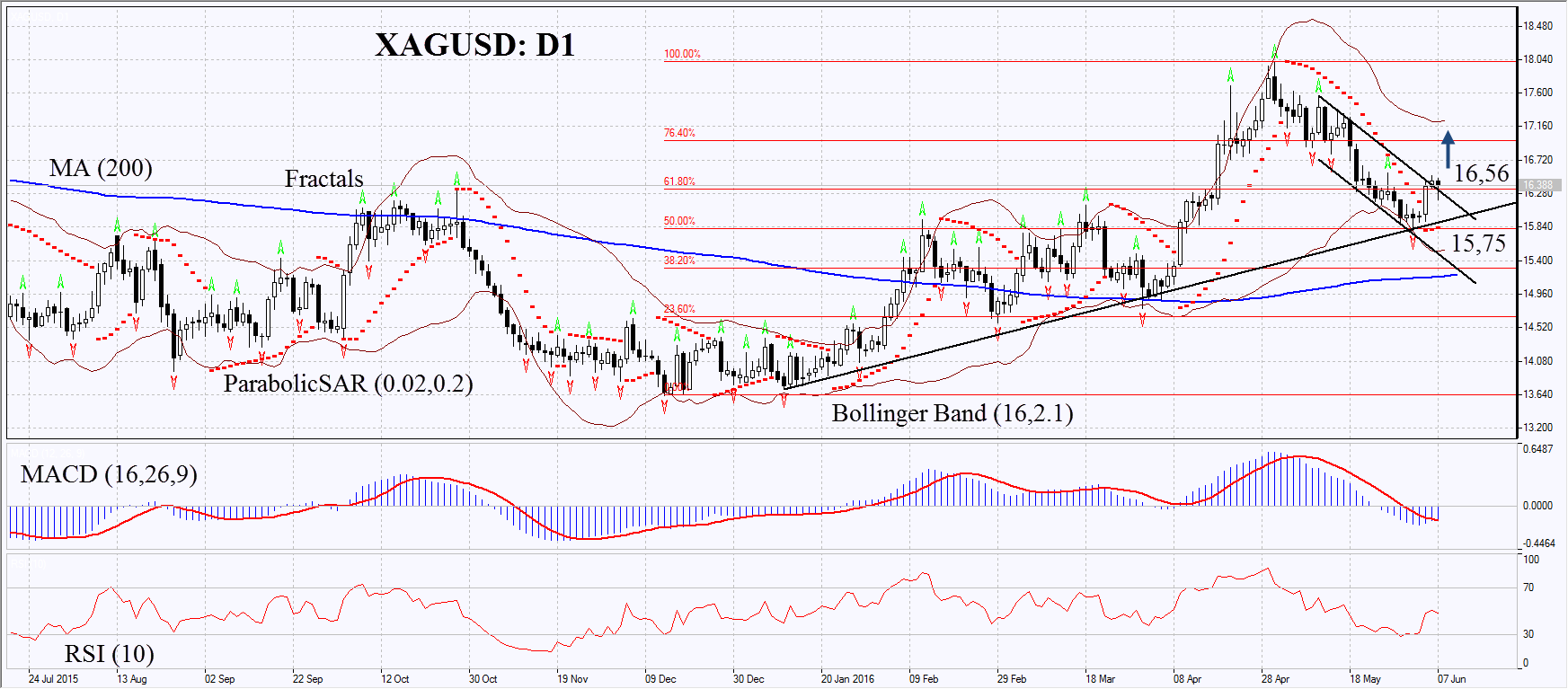Click the 16,56 resistance level annotation
Image resolution: width=1568 pixels, height=689 pixels.
coord(1482,173)
